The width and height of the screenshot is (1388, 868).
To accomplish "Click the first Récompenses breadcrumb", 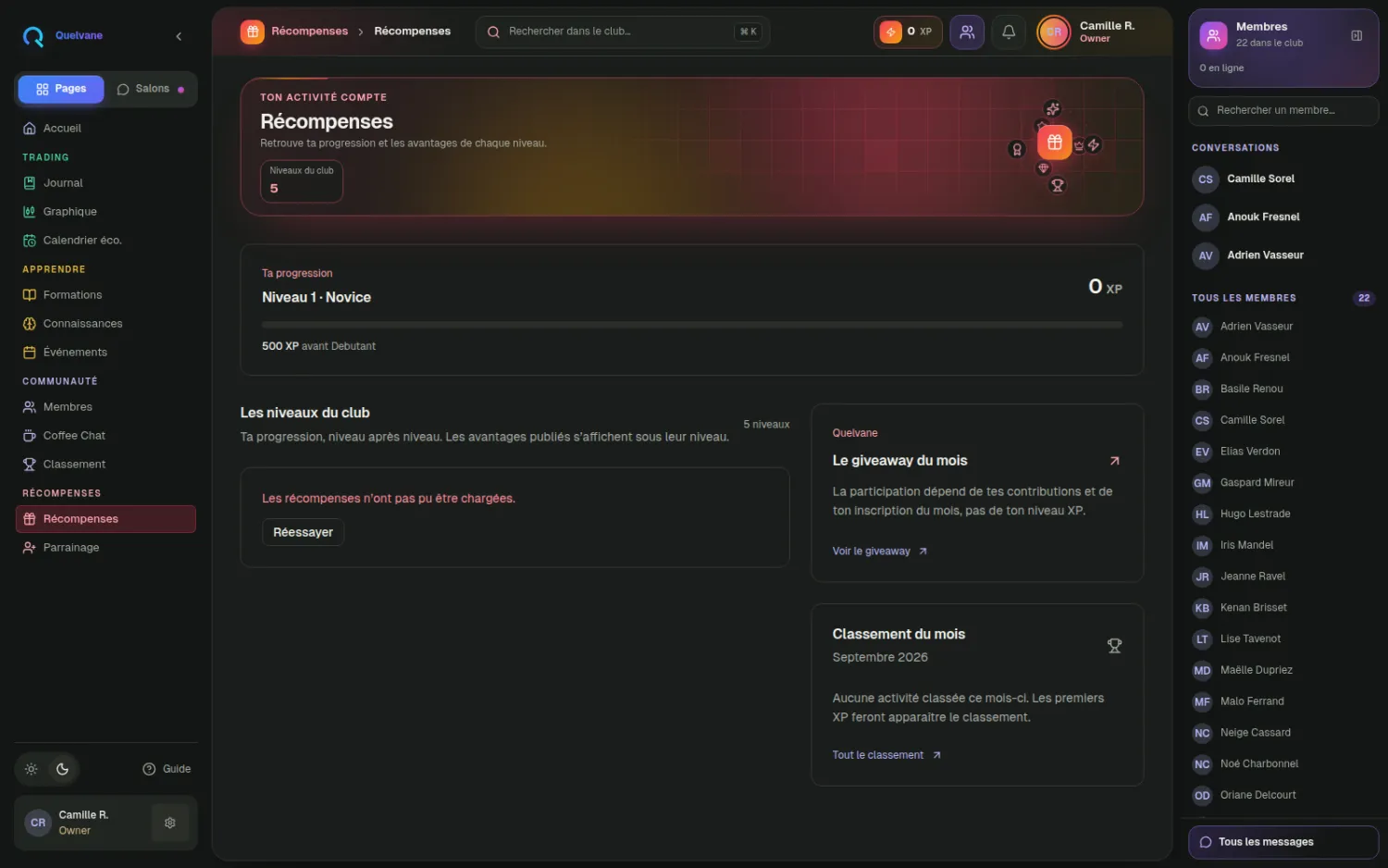I will point(310,31).
